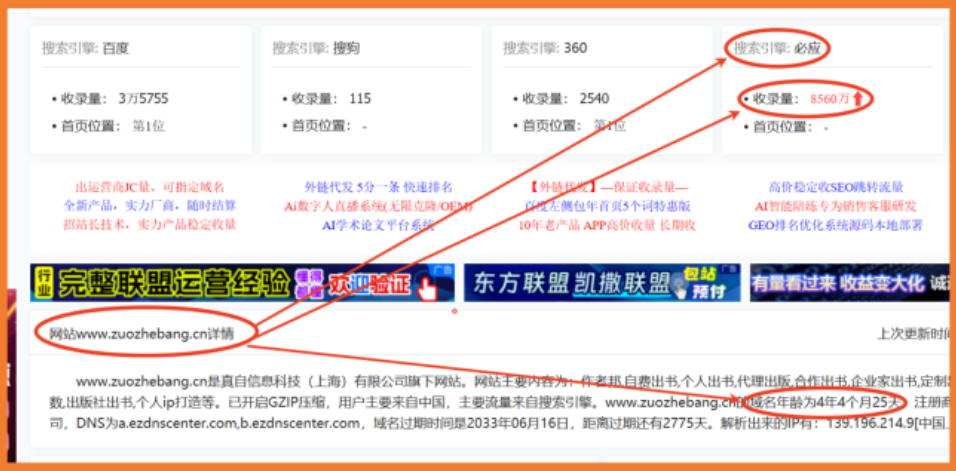Open the 外链代发 5分一条 快速排名 link

point(378,187)
